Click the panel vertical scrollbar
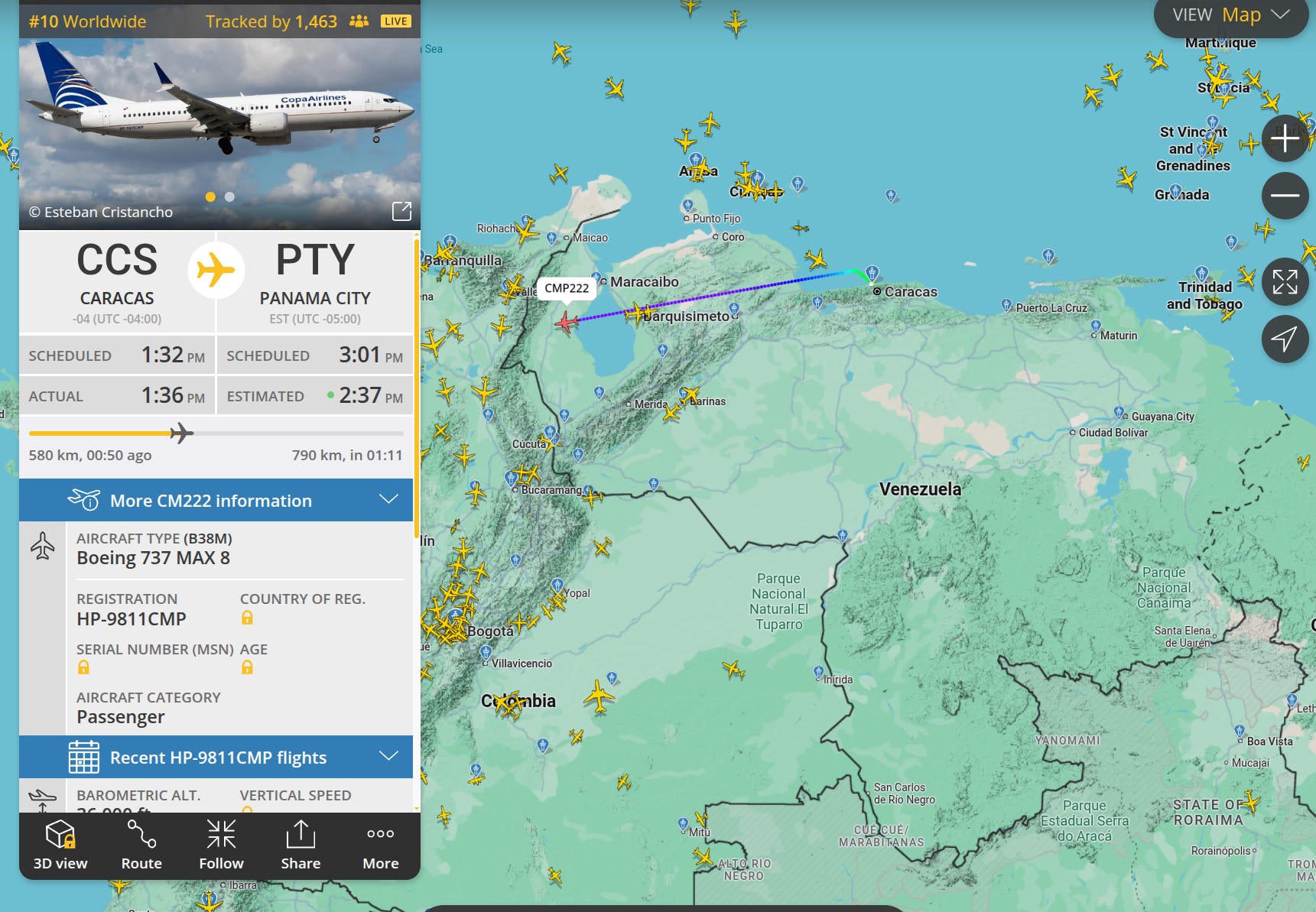The width and height of the screenshot is (1316, 912). pyautogui.click(x=417, y=390)
